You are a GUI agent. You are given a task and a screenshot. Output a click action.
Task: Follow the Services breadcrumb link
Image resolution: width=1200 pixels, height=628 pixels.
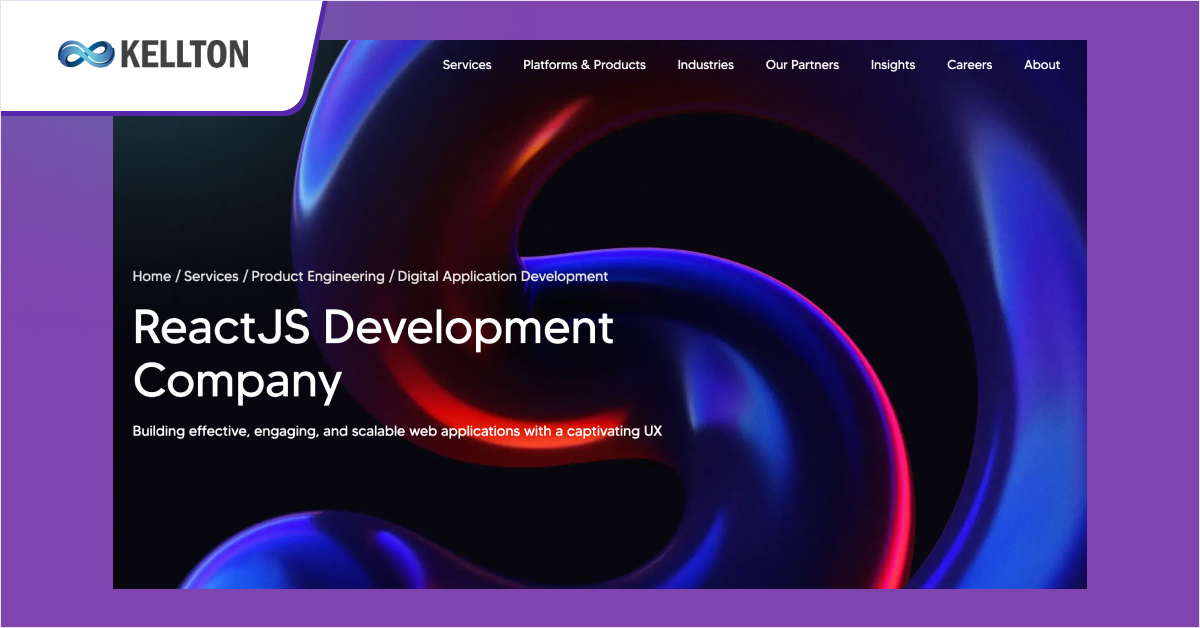(x=211, y=276)
